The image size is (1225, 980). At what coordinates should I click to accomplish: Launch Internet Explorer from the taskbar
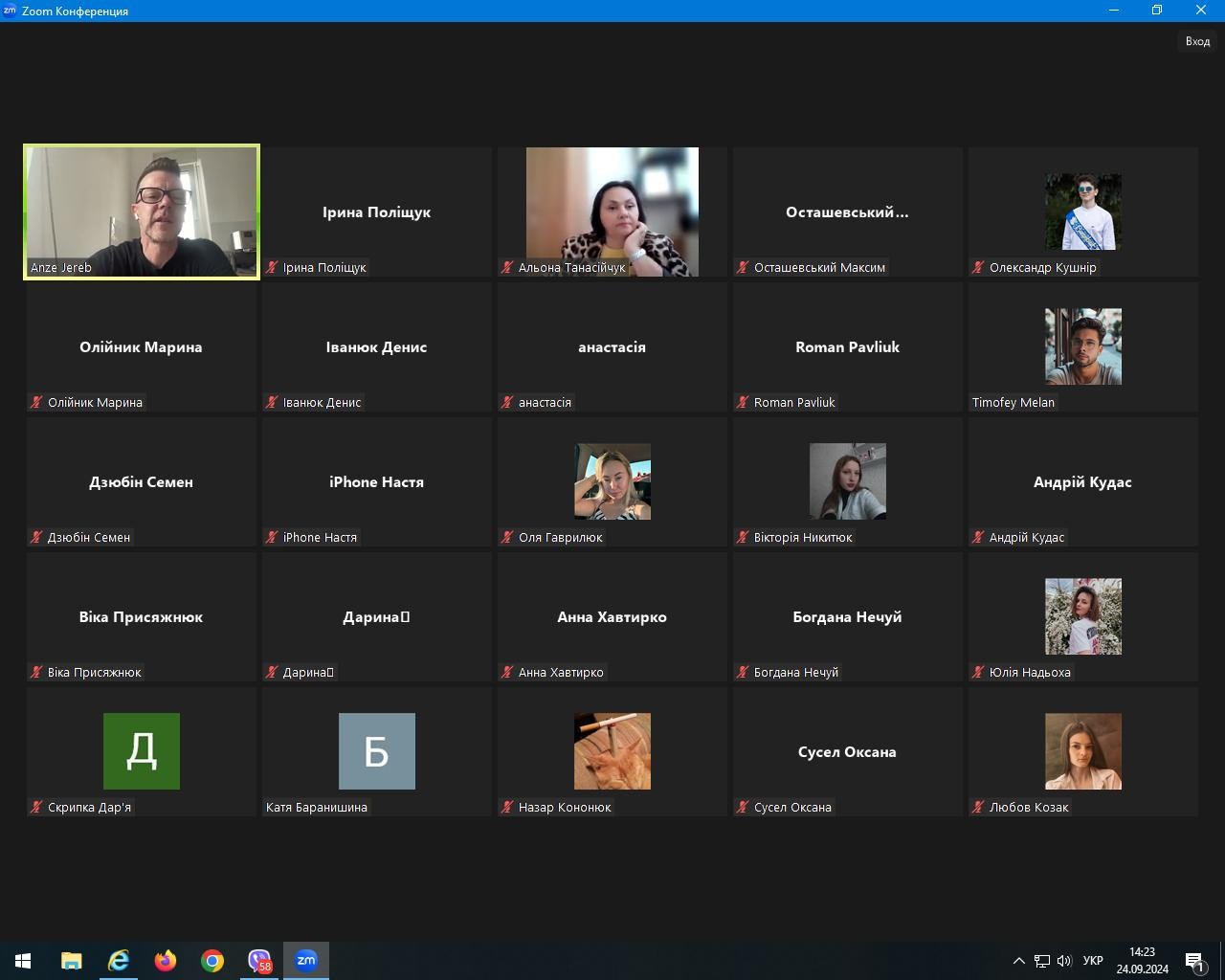pyautogui.click(x=119, y=960)
